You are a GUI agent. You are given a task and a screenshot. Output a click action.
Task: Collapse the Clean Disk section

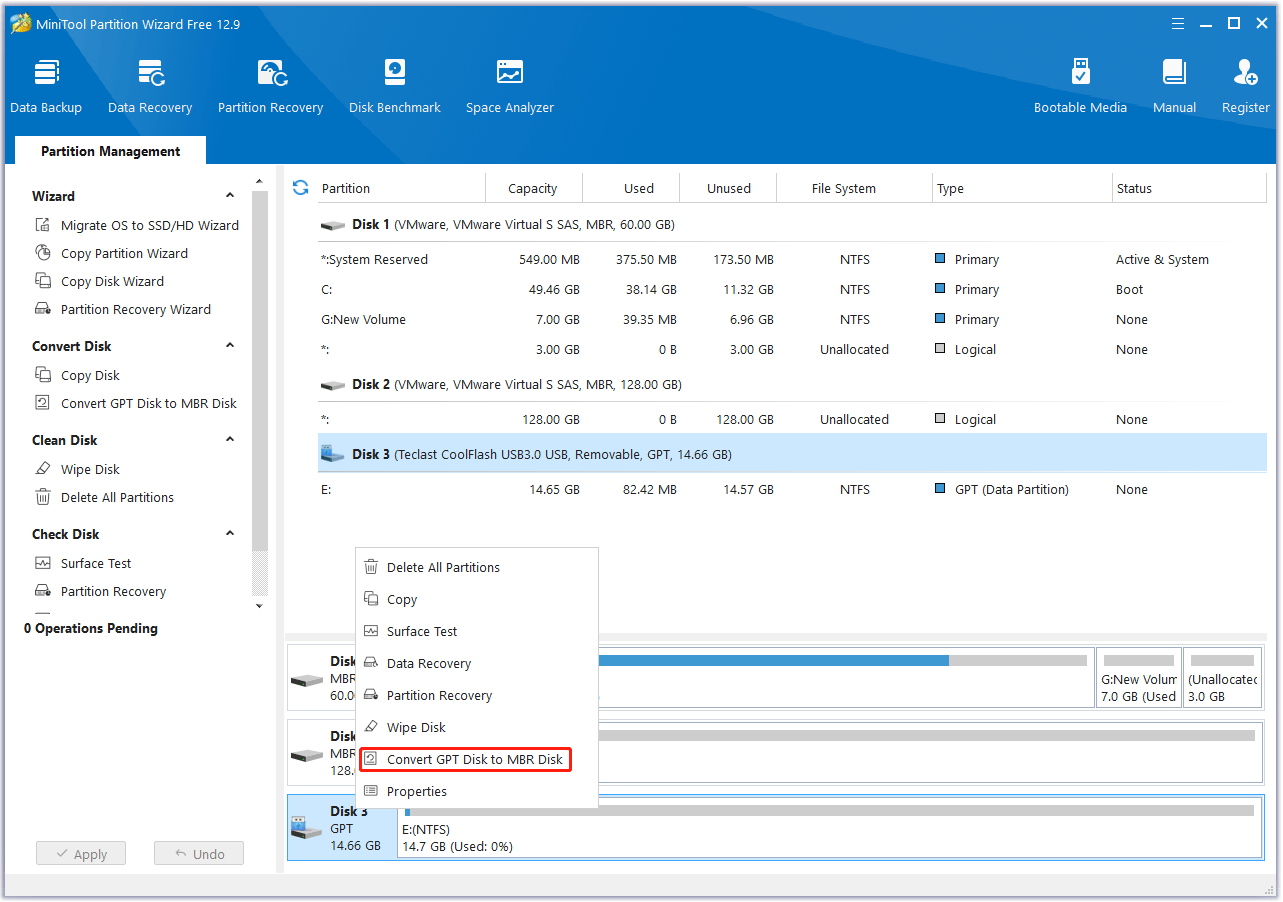point(230,440)
